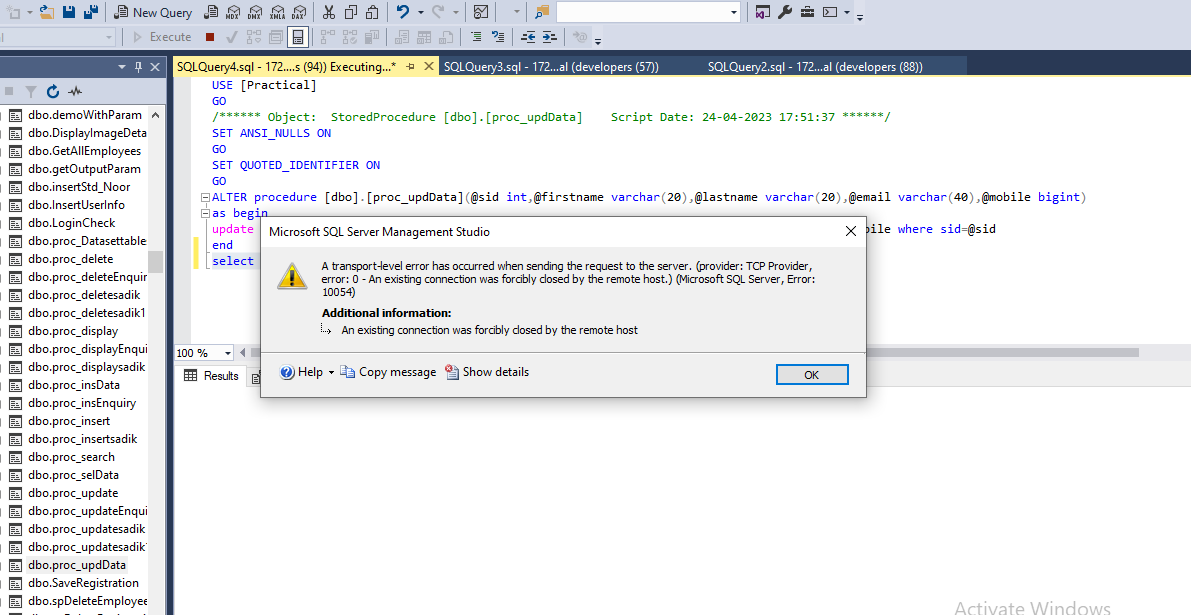Switch to the SQLQuery3.sql tab
1191x615 pixels.
[550, 67]
